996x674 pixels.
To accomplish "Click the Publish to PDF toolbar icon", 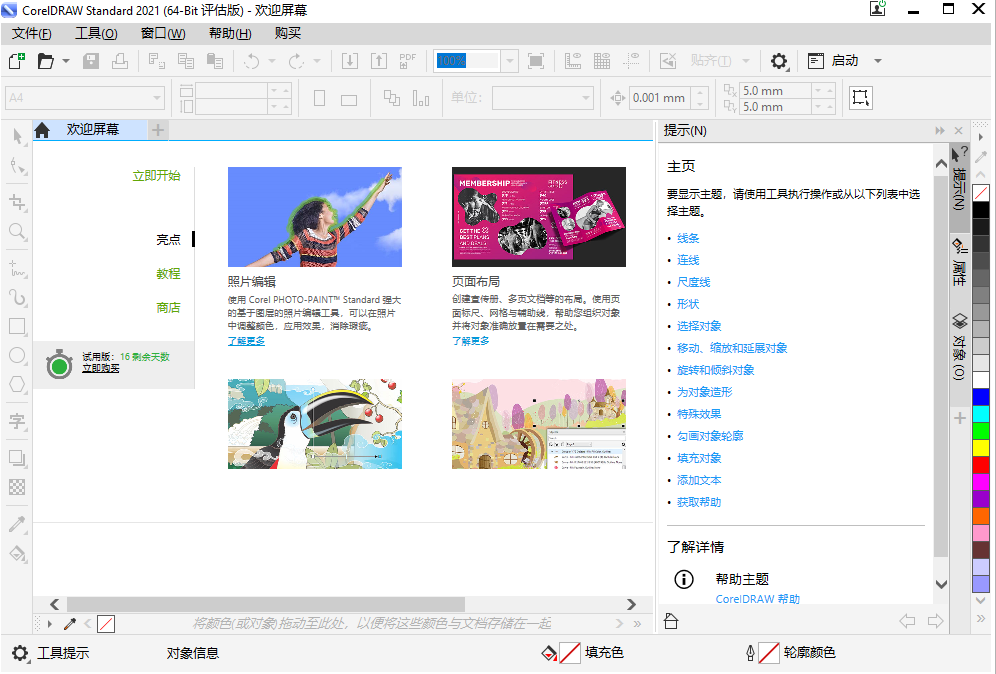I will pyautogui.click(x=407, y=61).
